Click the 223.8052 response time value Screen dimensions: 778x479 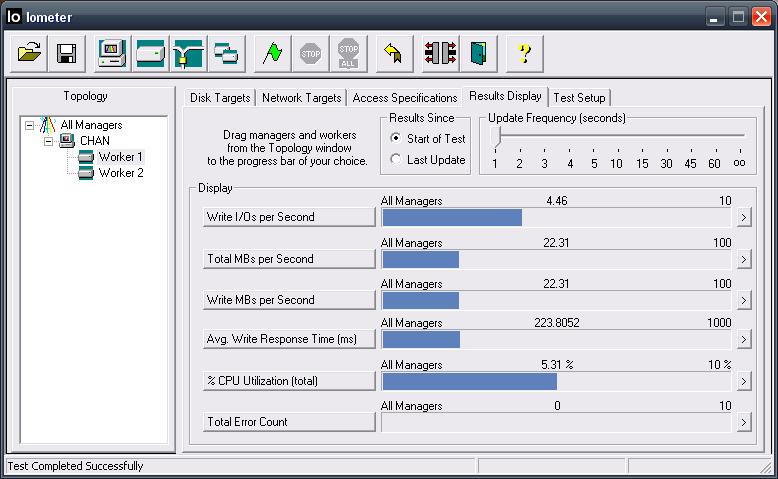557,323
